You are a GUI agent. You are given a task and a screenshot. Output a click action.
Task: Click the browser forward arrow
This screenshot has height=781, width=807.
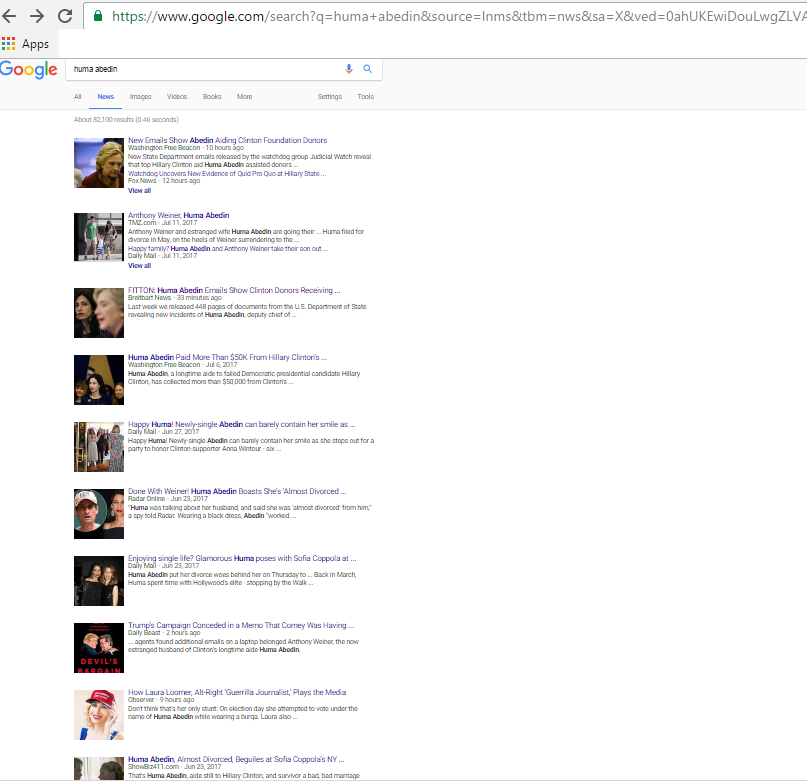pyautogui.click(x=37, y=16)
